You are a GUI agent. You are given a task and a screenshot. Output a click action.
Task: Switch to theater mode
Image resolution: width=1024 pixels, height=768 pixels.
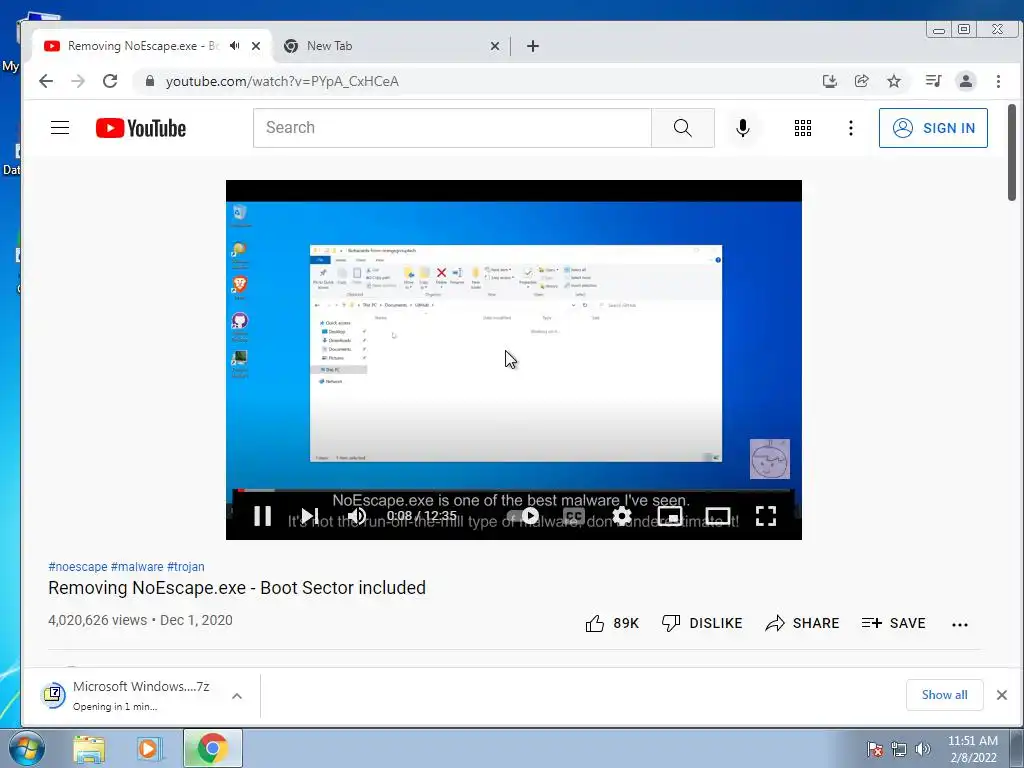(718, 516)
